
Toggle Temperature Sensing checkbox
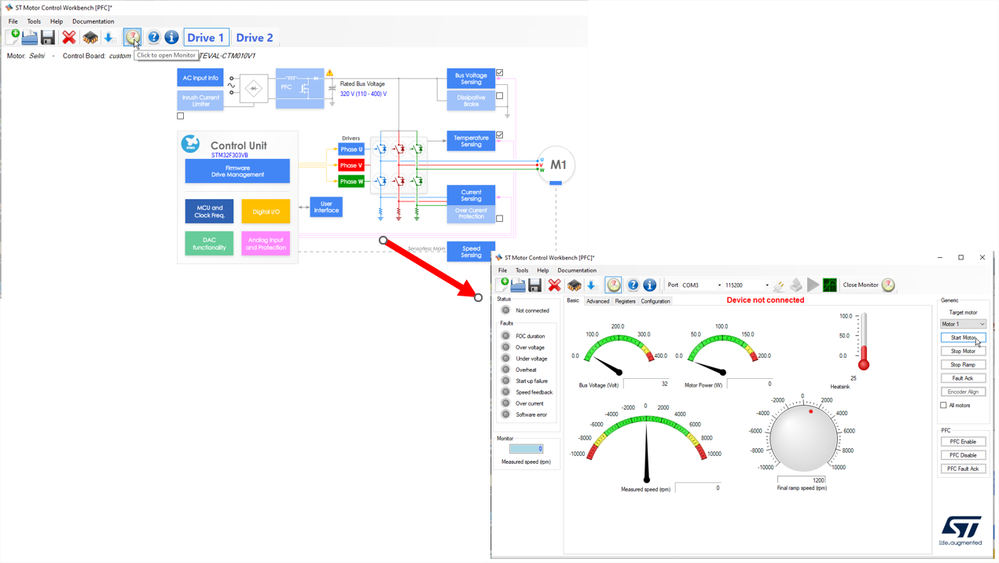pos(500,135)
